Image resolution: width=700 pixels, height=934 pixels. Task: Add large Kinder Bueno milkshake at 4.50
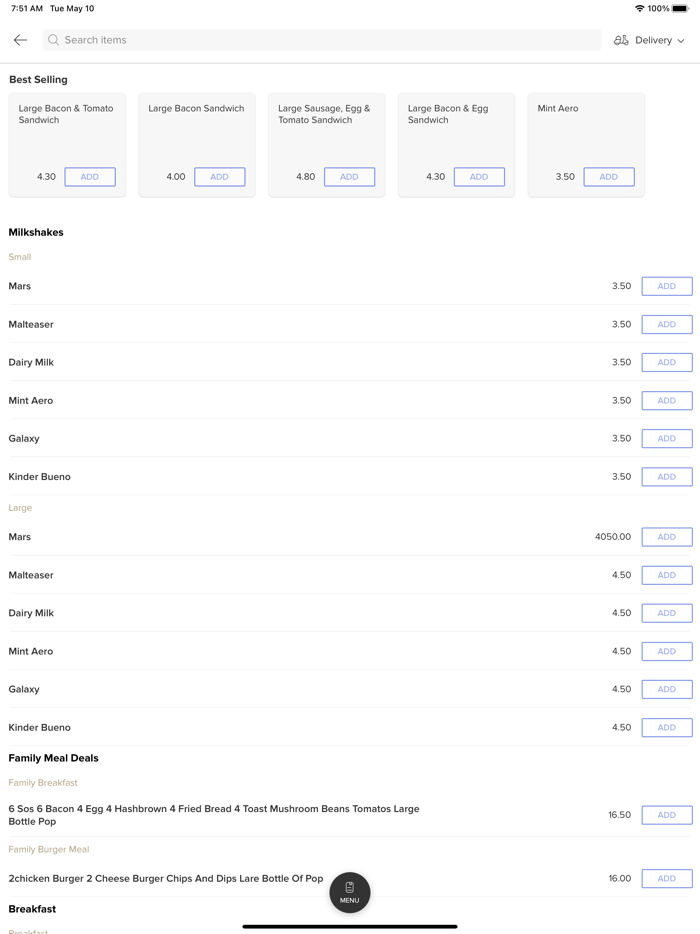coord(667,727)
